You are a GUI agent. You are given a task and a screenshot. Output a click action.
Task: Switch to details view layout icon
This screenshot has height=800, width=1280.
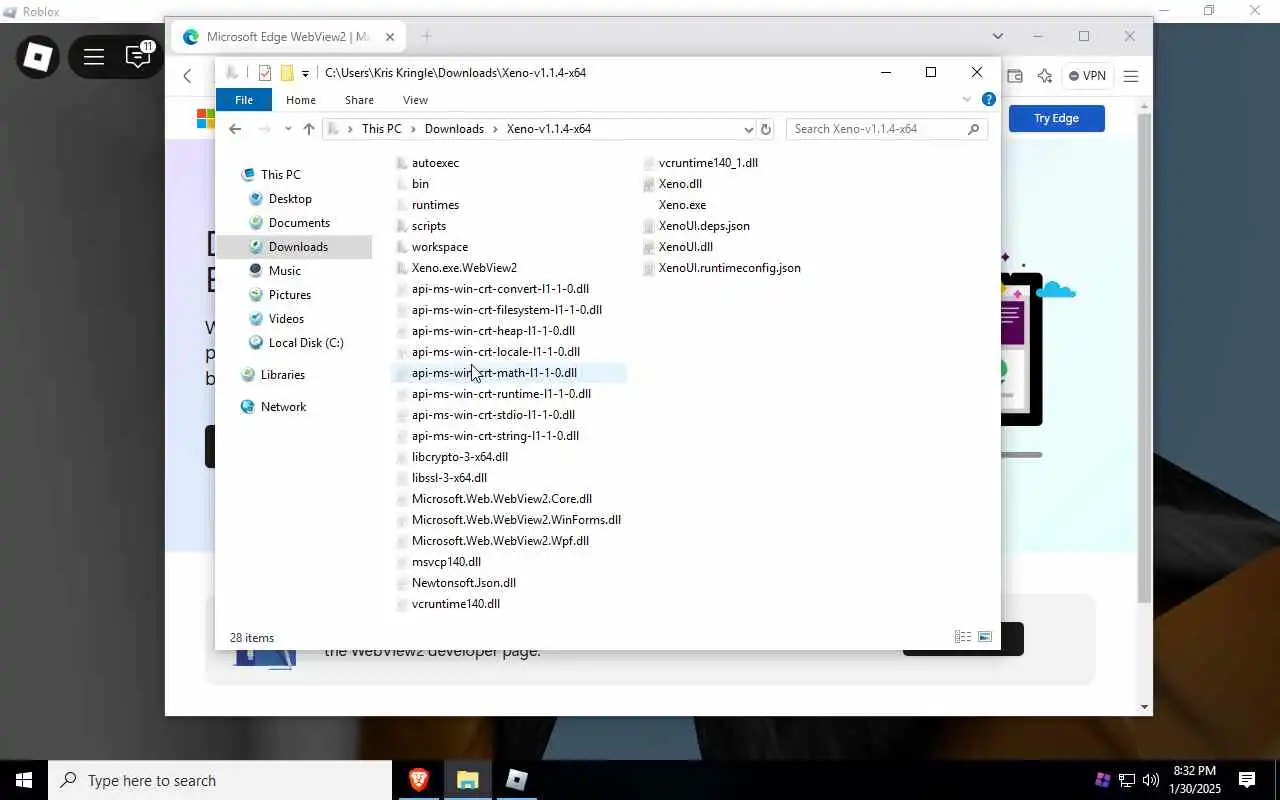(x=962, y=637)
